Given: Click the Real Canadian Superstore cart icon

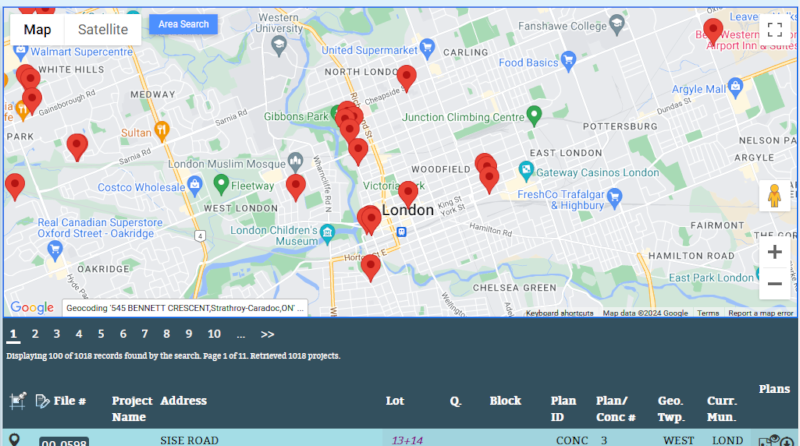Looking at the screenshot, I should 55,251.
